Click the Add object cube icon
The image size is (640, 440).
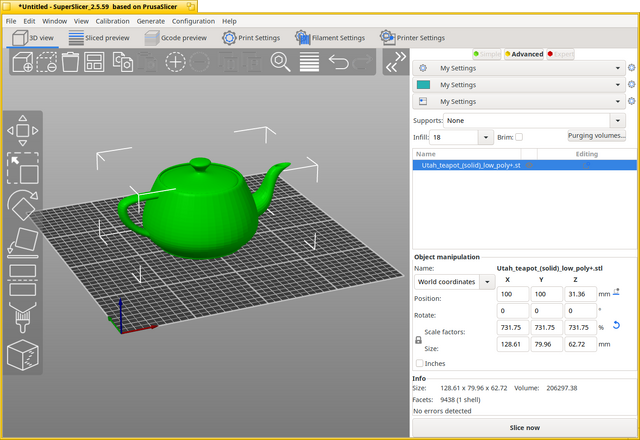pyautogui.click(x=23, y=62)
